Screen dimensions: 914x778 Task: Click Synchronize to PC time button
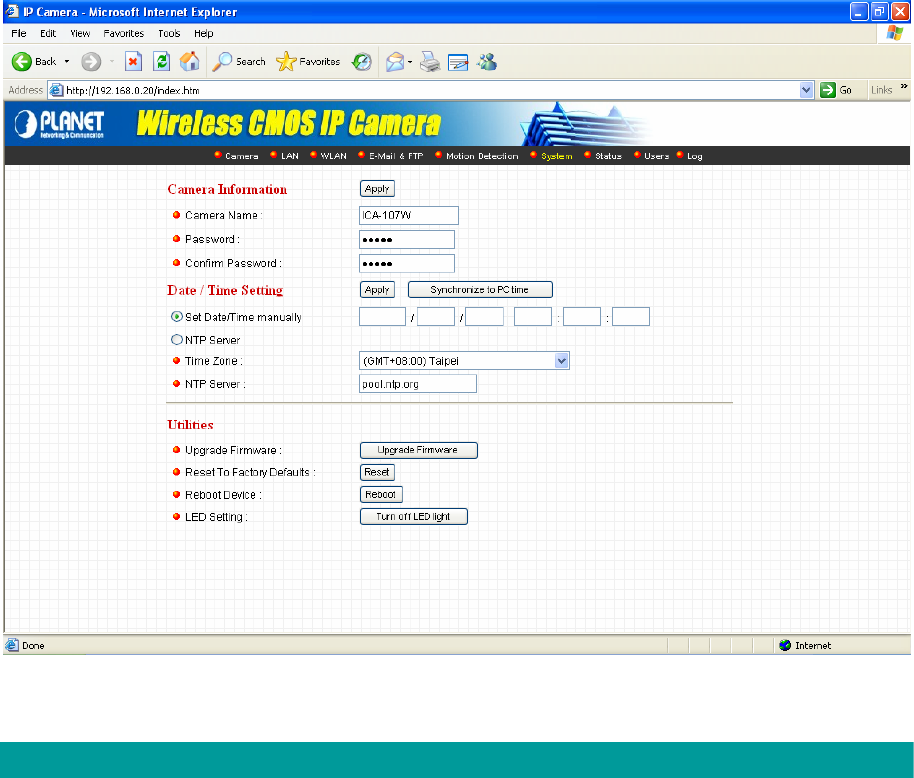480,290
